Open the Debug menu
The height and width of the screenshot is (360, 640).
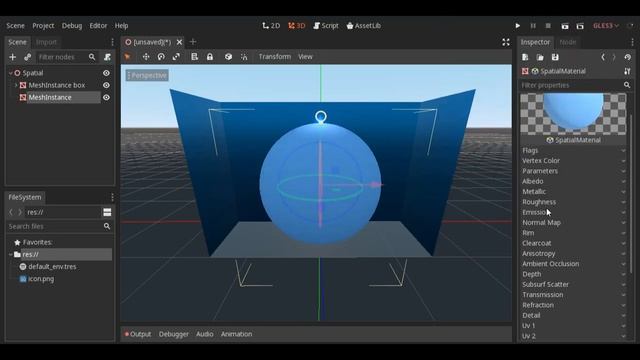72,26
